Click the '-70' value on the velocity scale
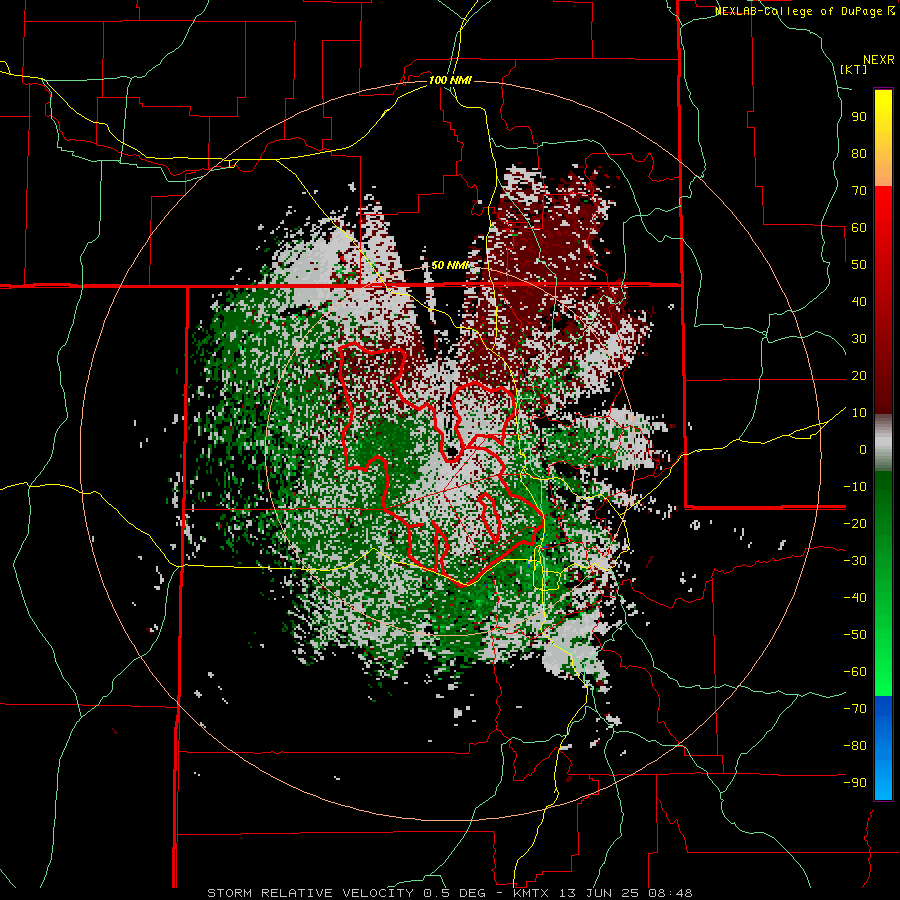 (x=855, y=709)
